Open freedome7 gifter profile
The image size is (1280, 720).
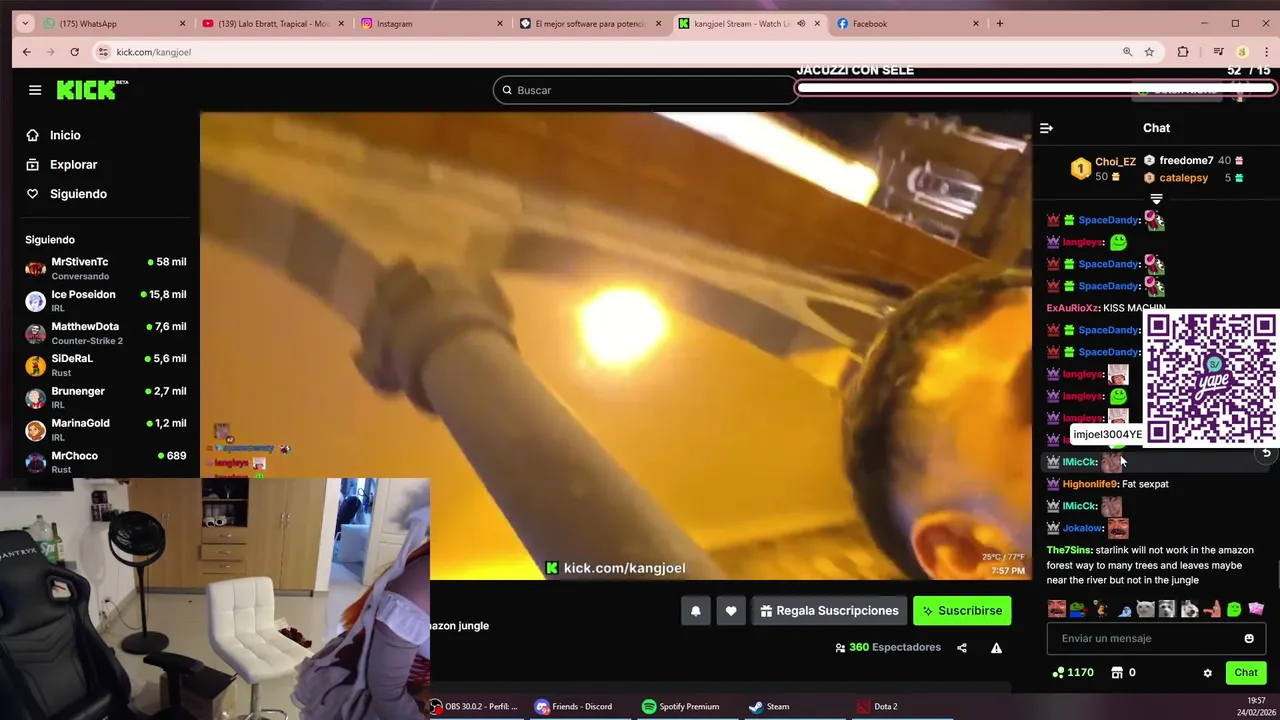[x=1185, y=160]
